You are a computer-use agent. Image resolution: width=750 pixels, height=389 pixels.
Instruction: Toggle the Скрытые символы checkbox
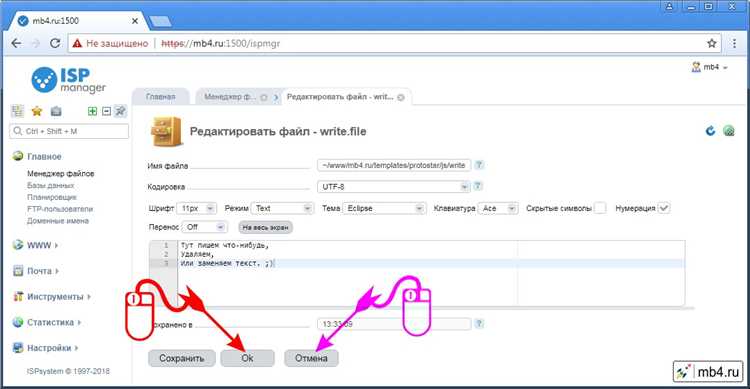[600, 208]
